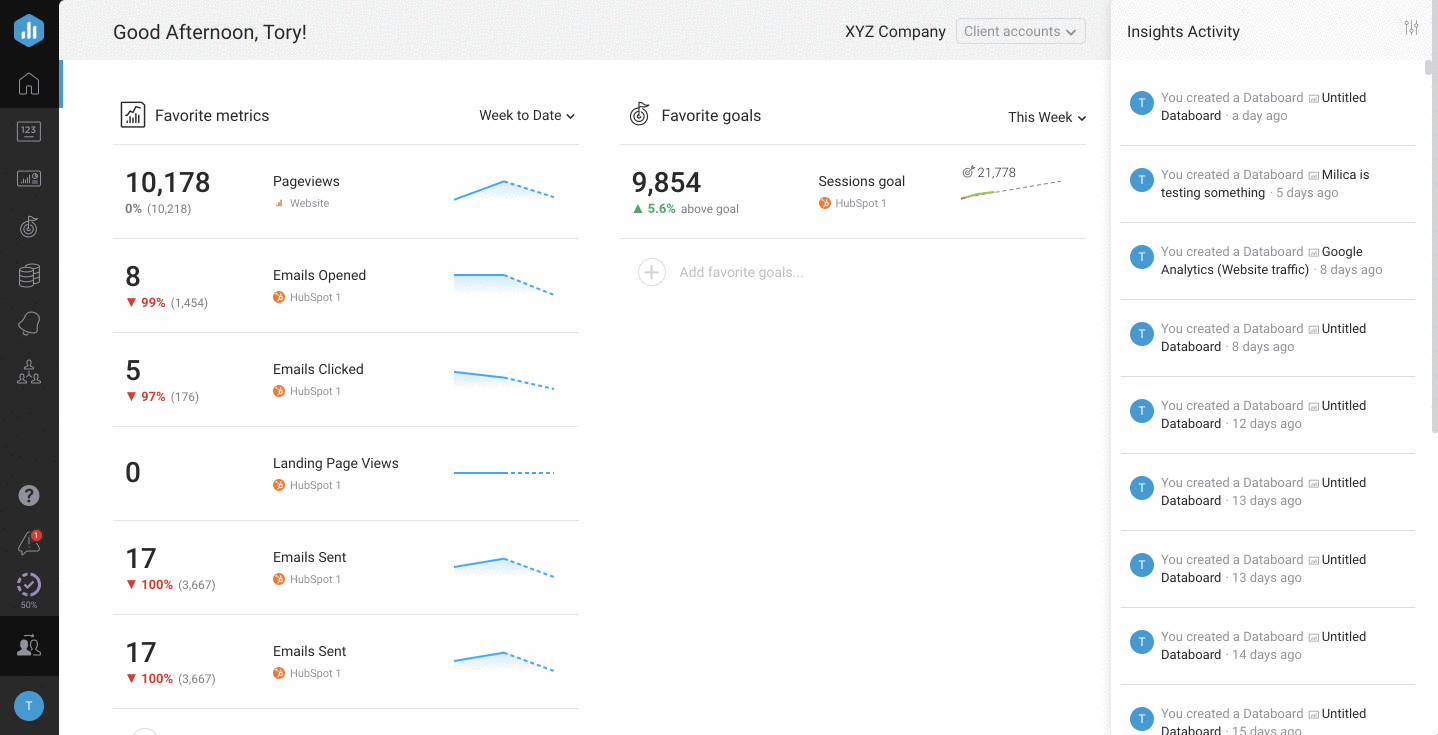
Task: Open notifications bell with red badge
Action: (29, 543)
